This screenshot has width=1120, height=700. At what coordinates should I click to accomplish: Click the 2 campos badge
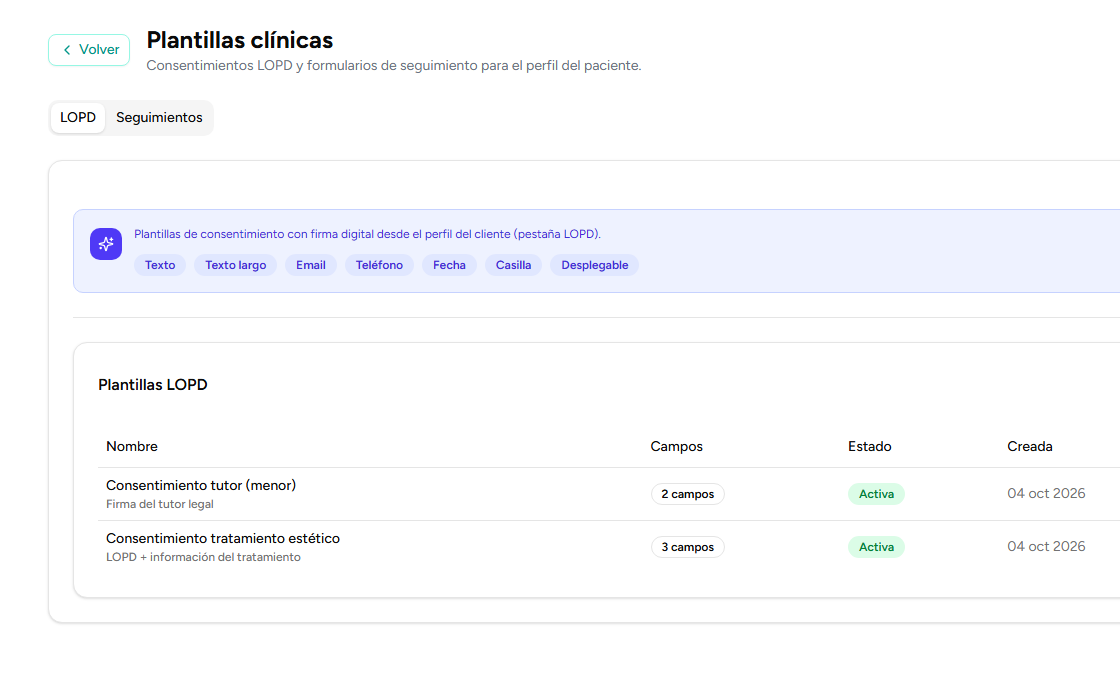coord(688,494)
